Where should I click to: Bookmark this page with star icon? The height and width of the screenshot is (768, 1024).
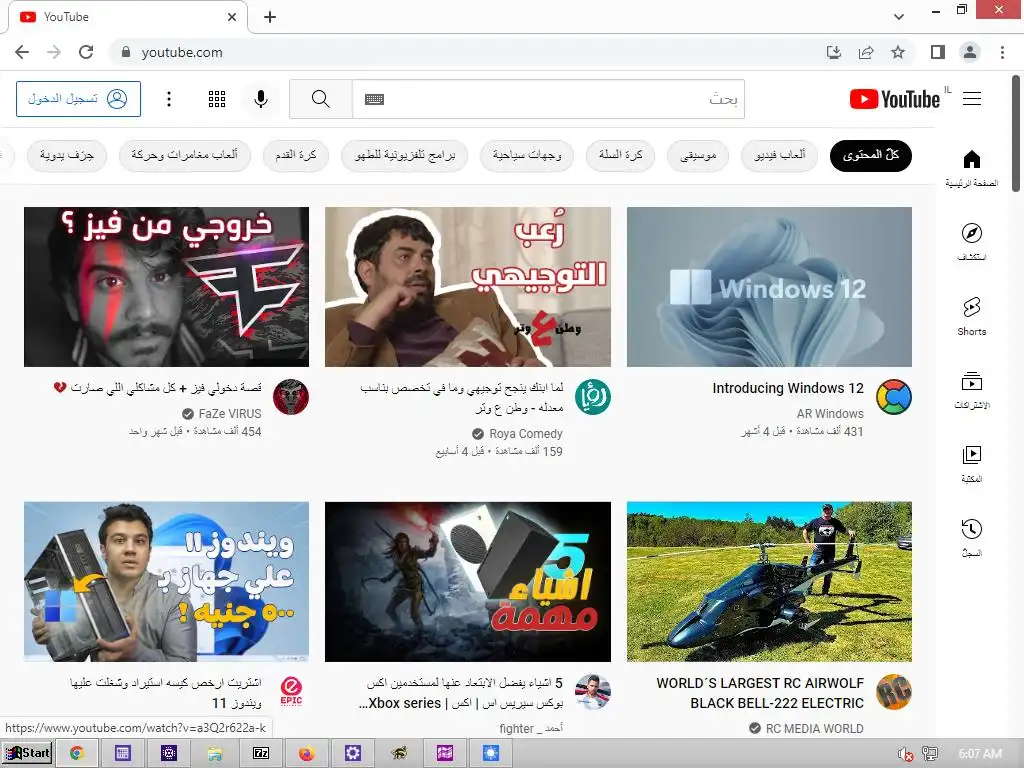pos(898,52)
